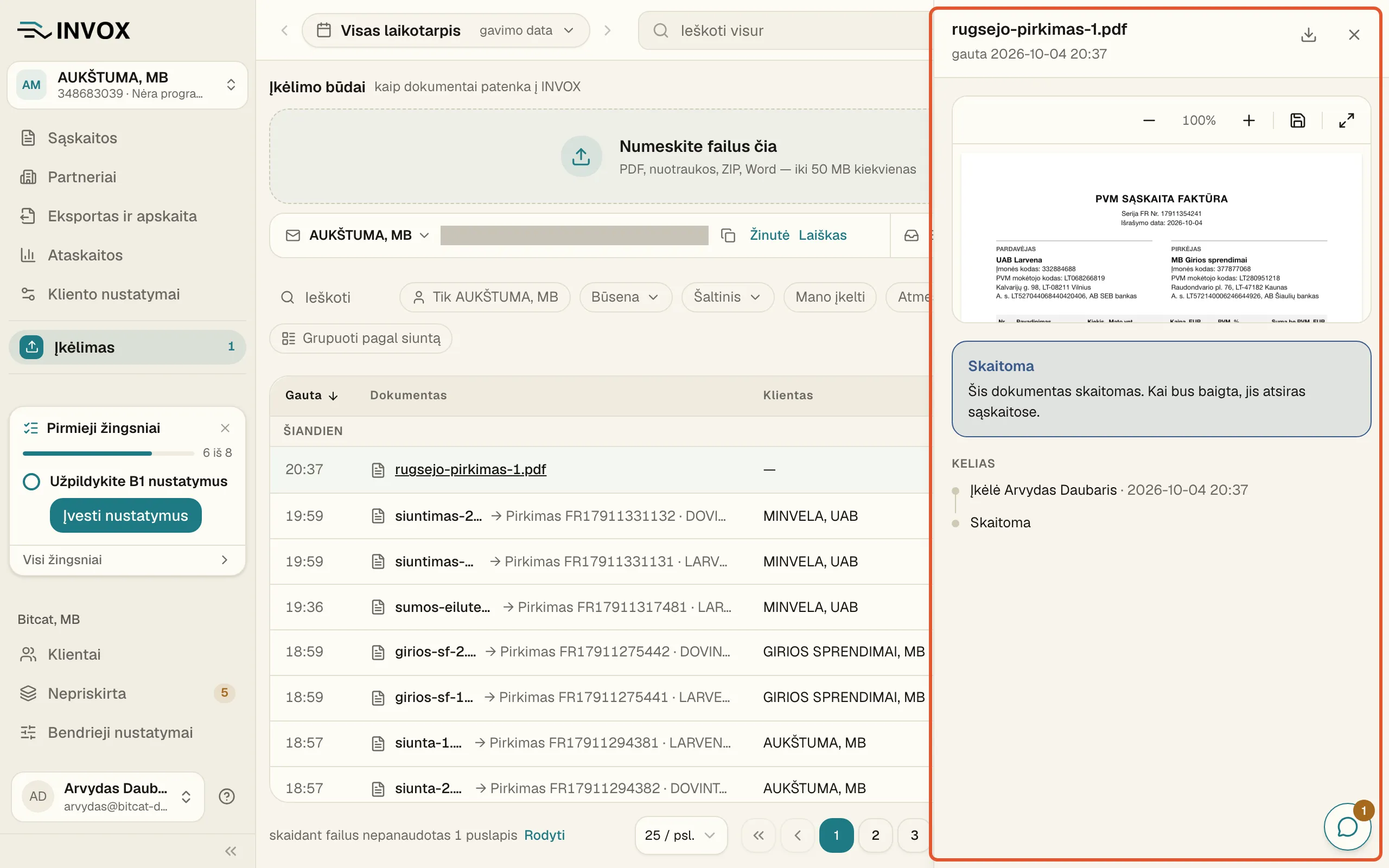This screenshot has width=1389, height=868.
Task: Close the rugsejo-pirkimas-1.pdf preview panel
Action: [1354, 35]
